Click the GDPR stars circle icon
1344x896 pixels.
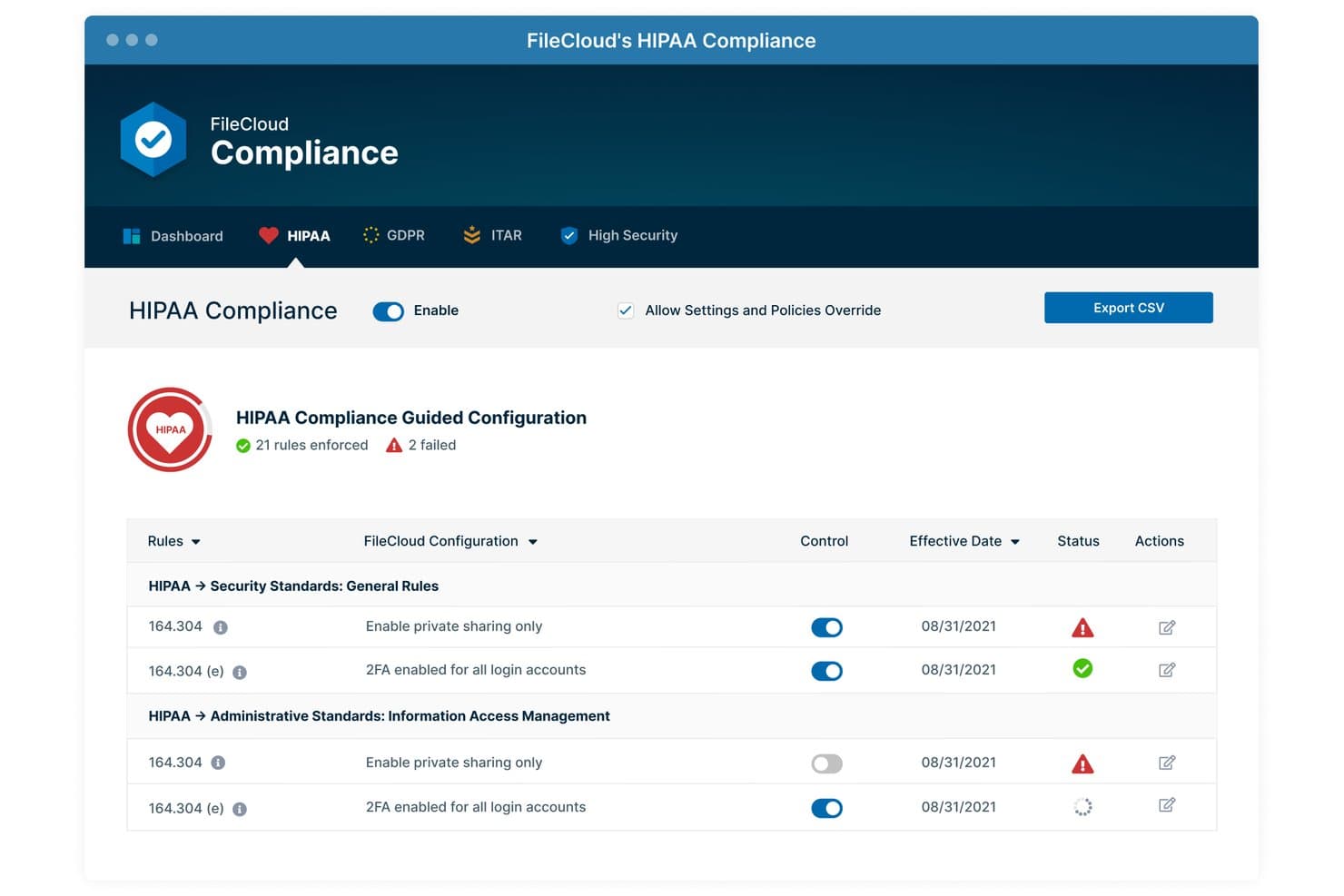(371, 235)
